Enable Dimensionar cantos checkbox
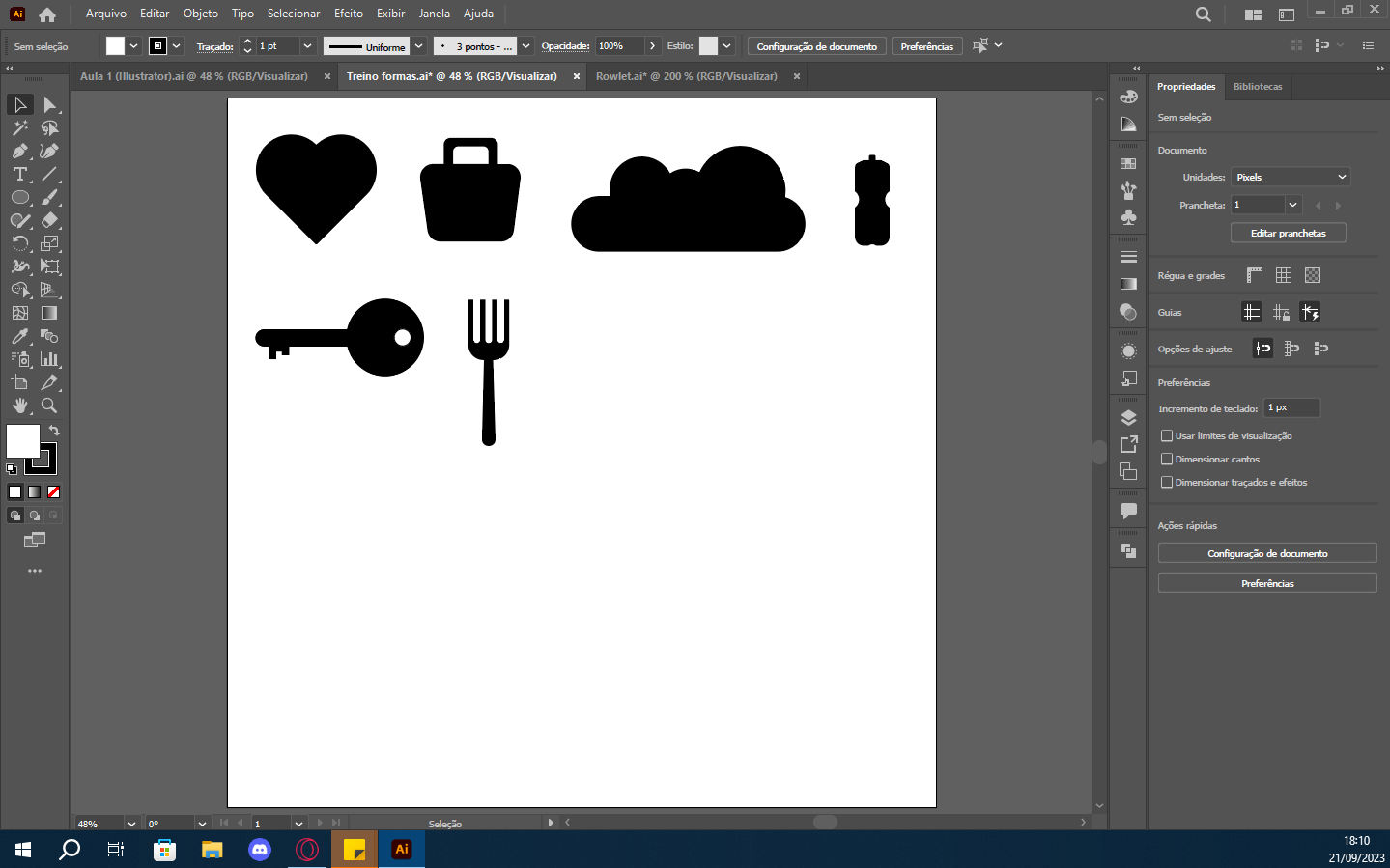 pos(1167,459)
